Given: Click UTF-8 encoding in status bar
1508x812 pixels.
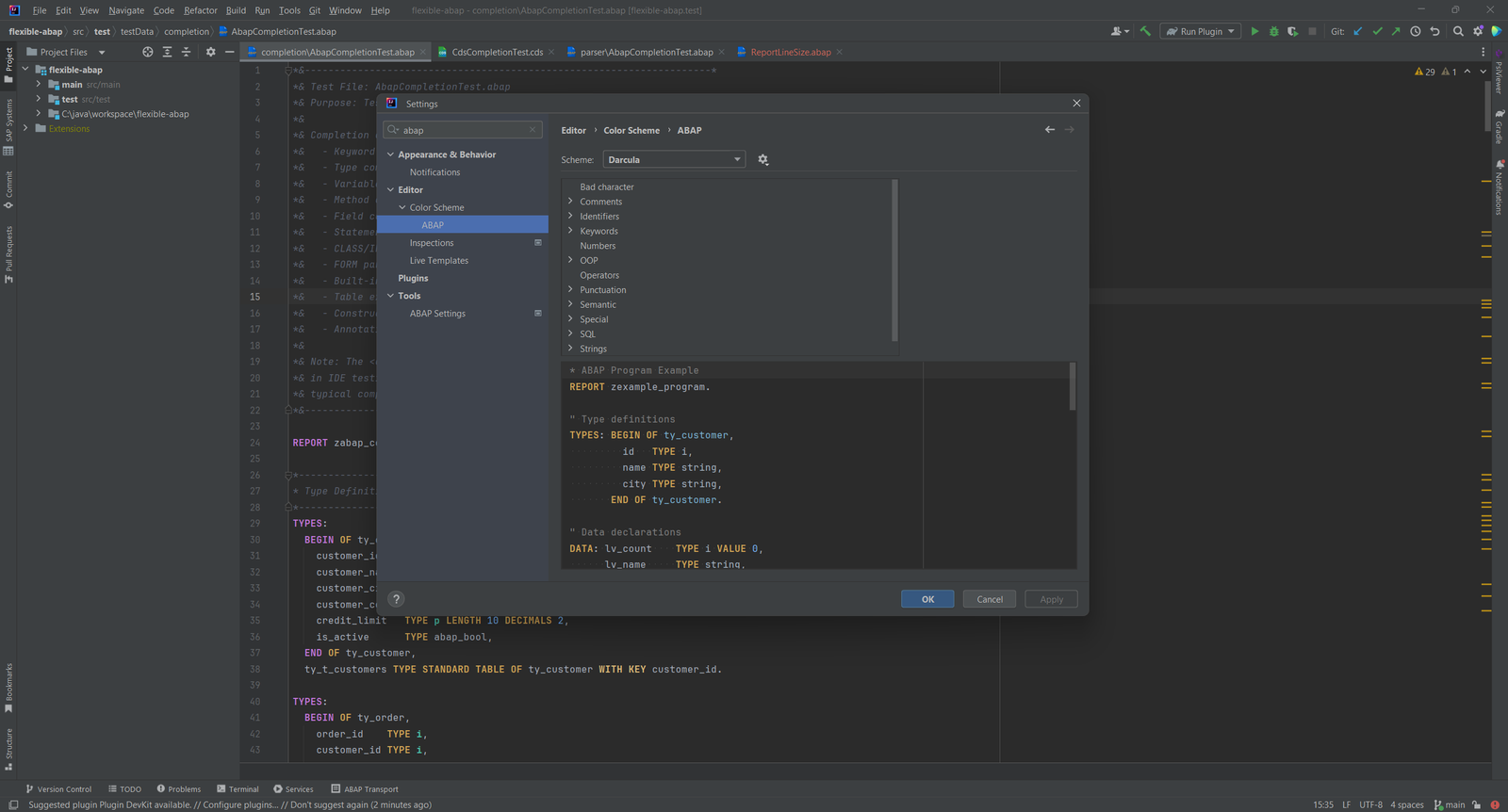Looking at the screenshot, I should point(1370,804).
